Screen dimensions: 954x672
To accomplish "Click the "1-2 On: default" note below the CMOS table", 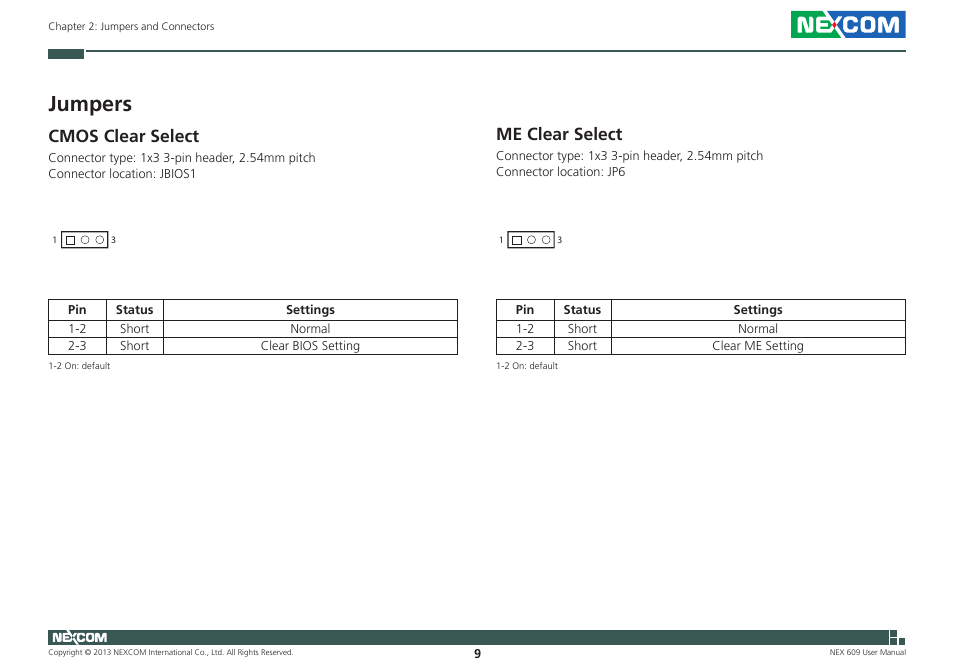I will pyautogui.click(x=79, y=366).
